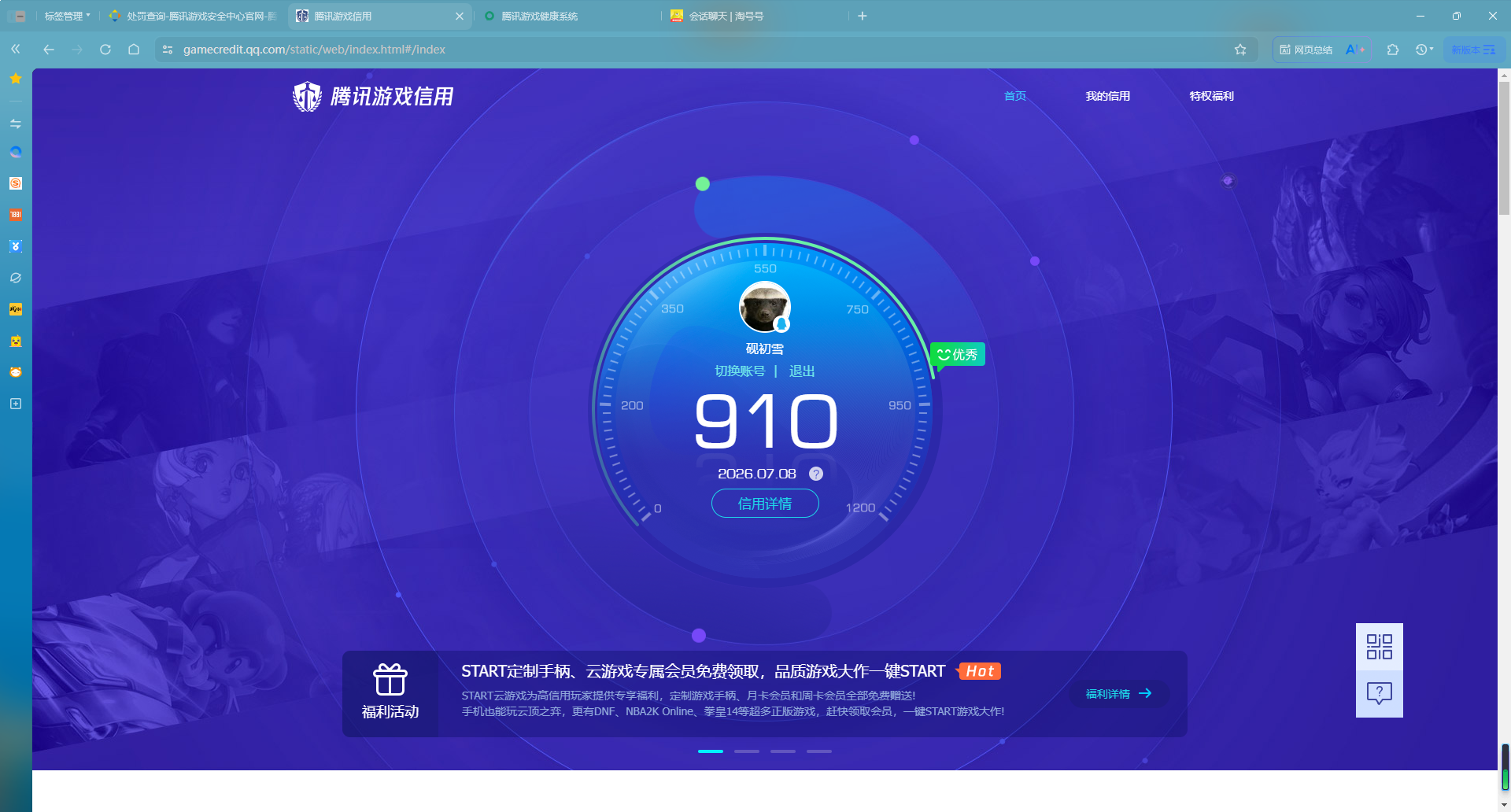Open the help feedback floating button
The width and height of the screenshot is (1511, 812).
pos(1380,694)
